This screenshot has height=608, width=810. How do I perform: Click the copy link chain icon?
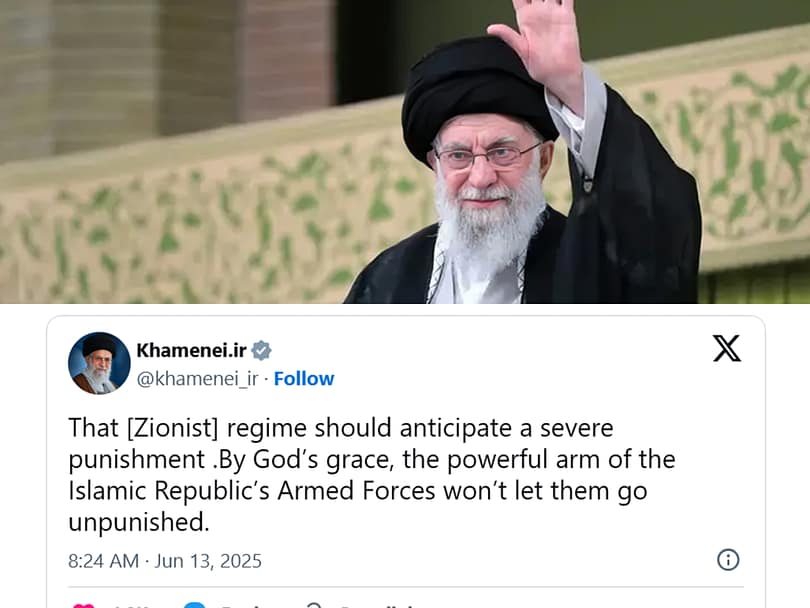tap(314, 605)
